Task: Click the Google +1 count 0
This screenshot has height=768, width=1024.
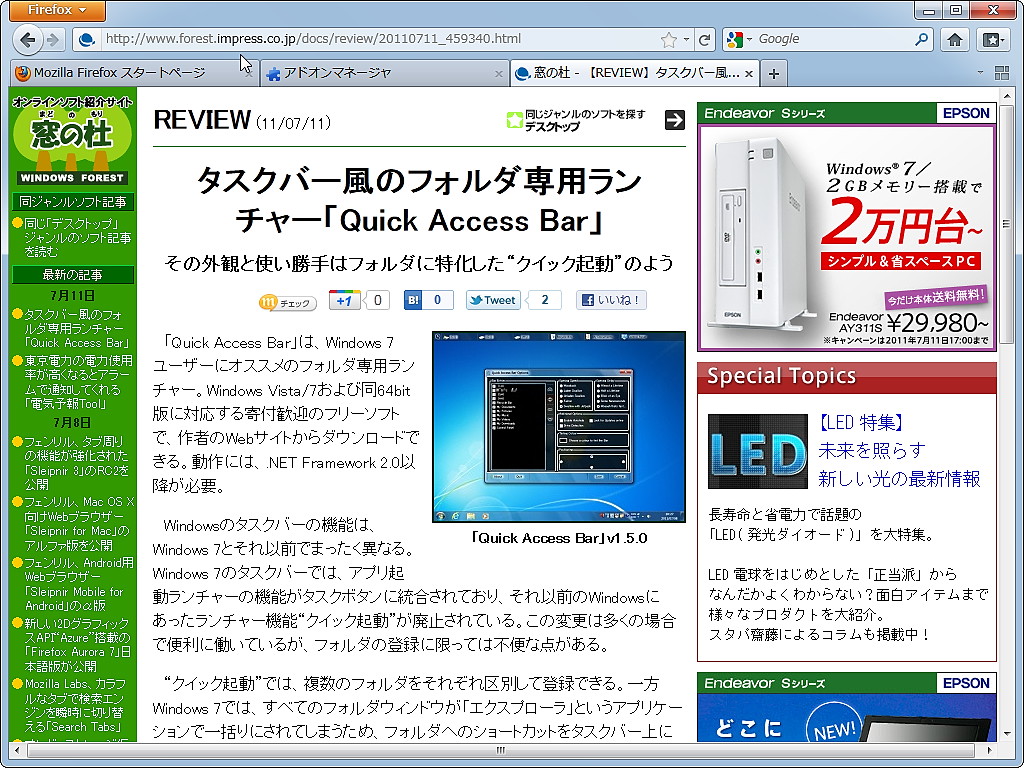Action: point(377,300)
